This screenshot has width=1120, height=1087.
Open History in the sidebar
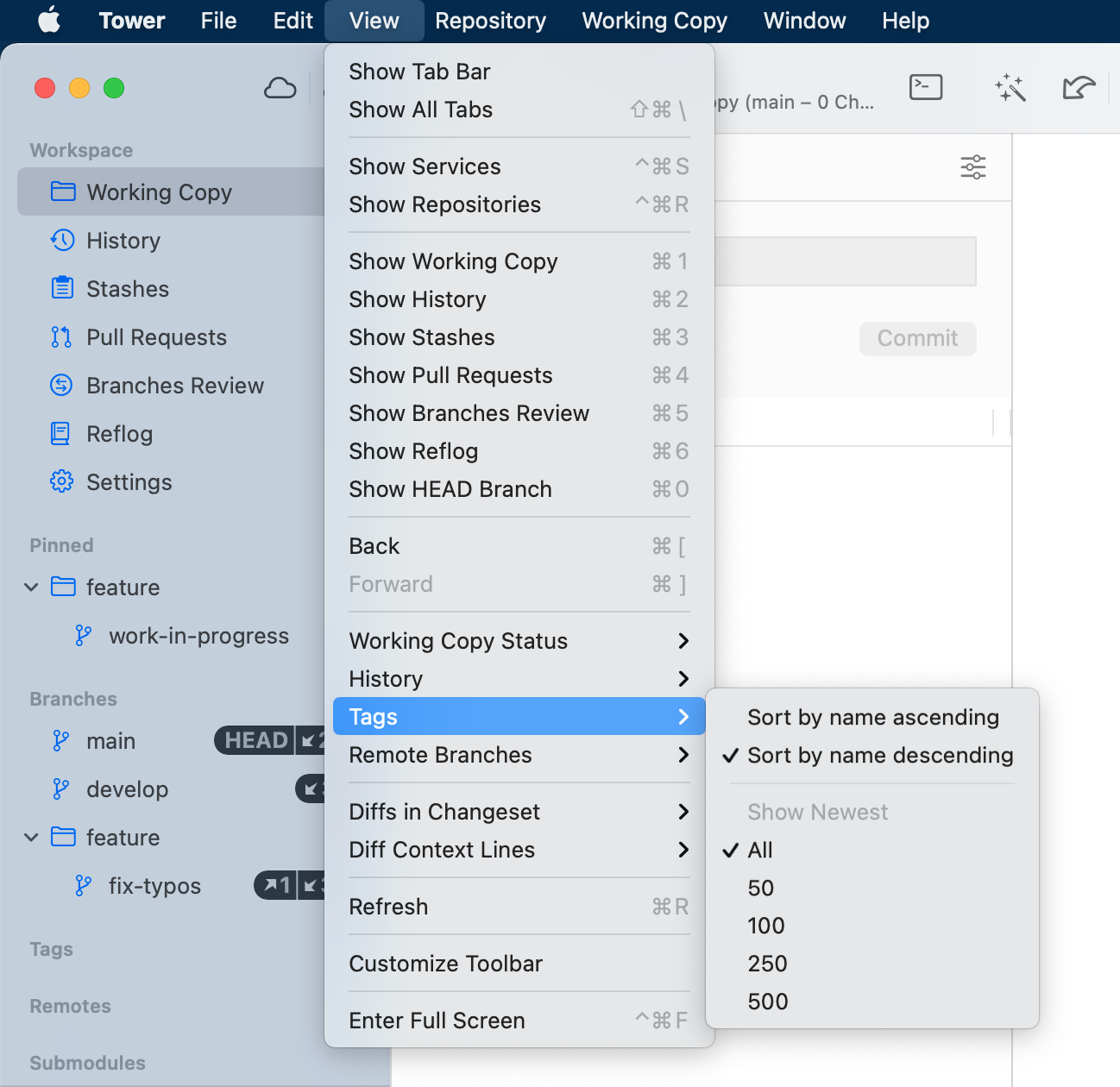(123, 241)
